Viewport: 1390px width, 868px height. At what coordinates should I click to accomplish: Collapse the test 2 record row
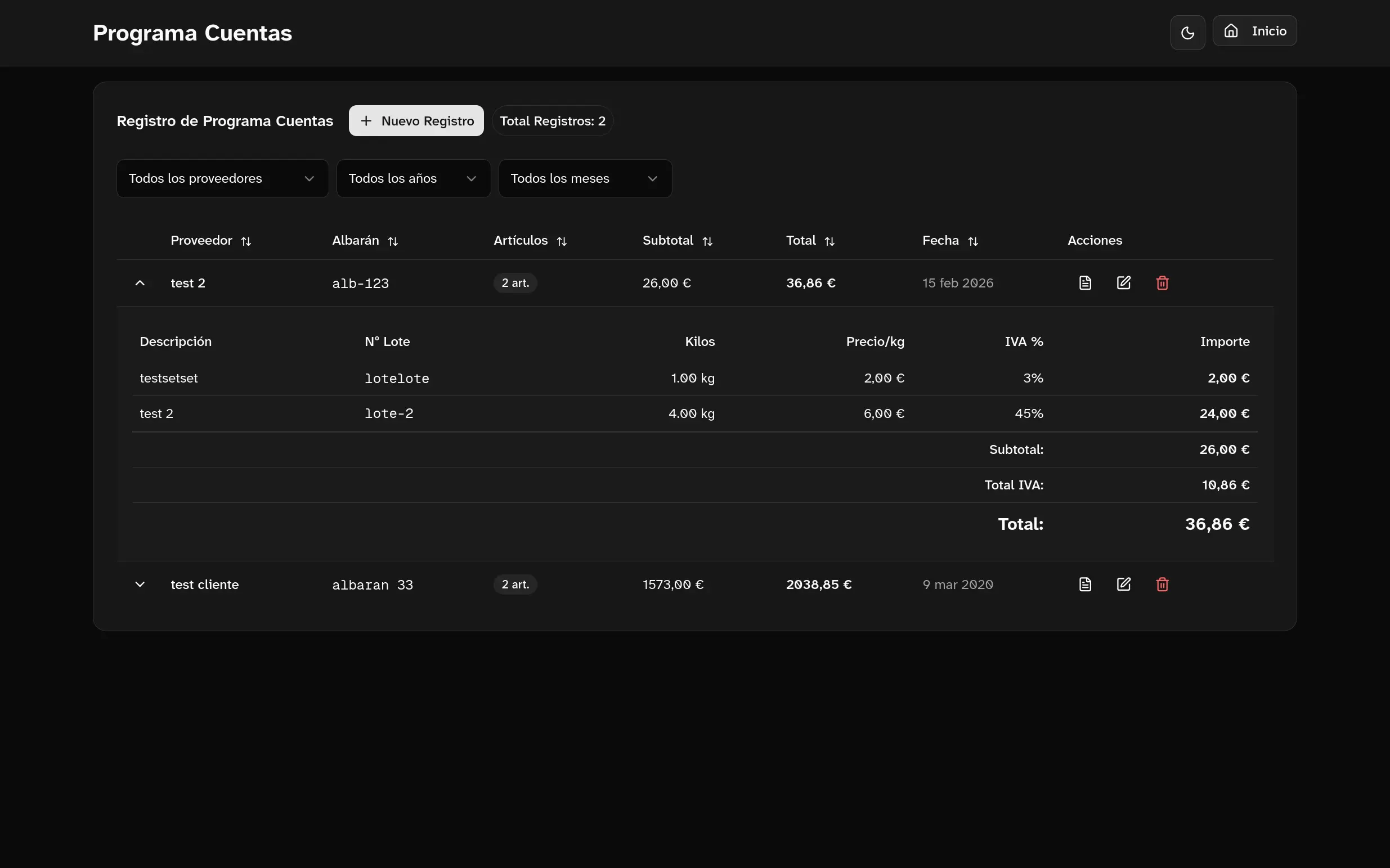[x=140, y=283]
